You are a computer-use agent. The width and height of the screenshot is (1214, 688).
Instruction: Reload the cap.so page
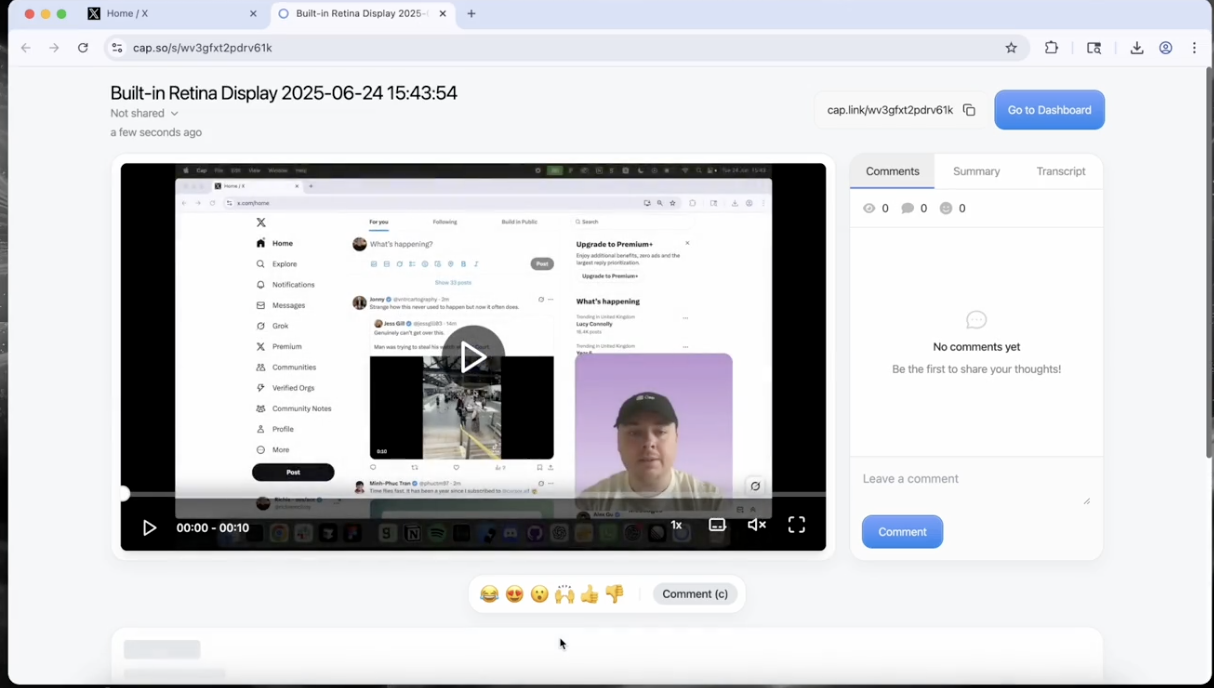[x=83, y=48]
